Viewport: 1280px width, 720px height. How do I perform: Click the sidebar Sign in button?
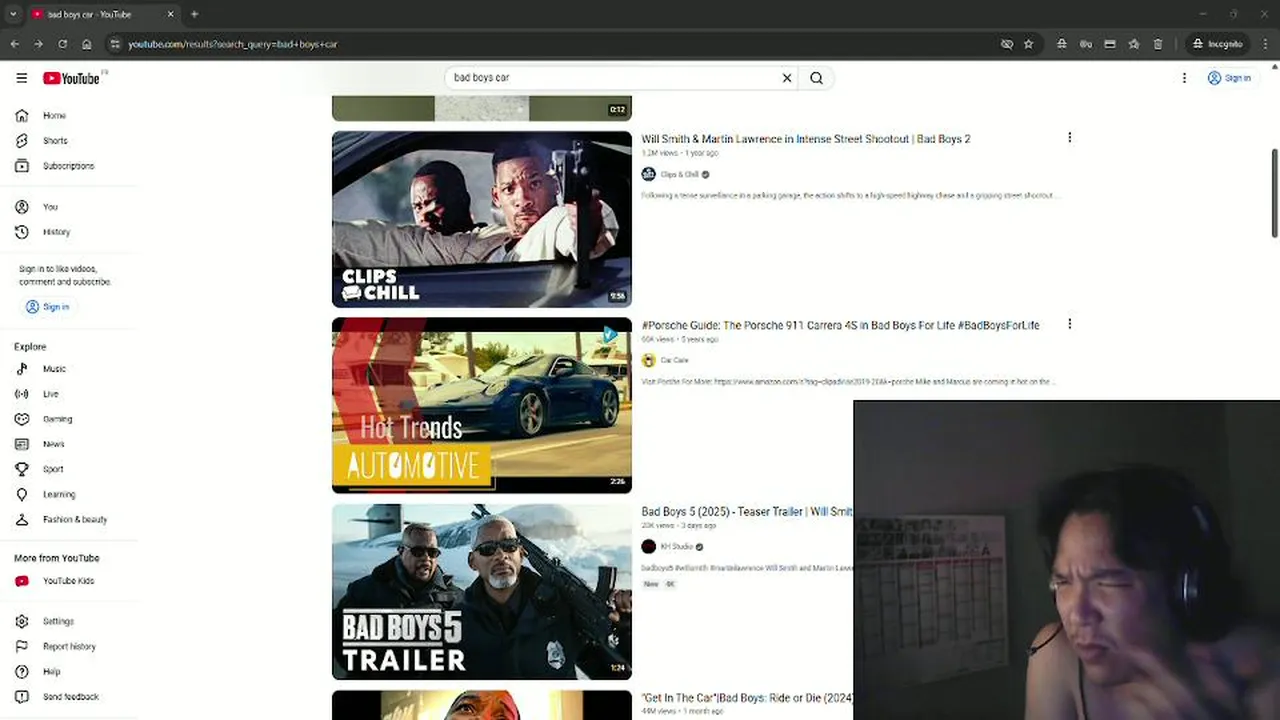pyautogui.click(x=48, y=307)
